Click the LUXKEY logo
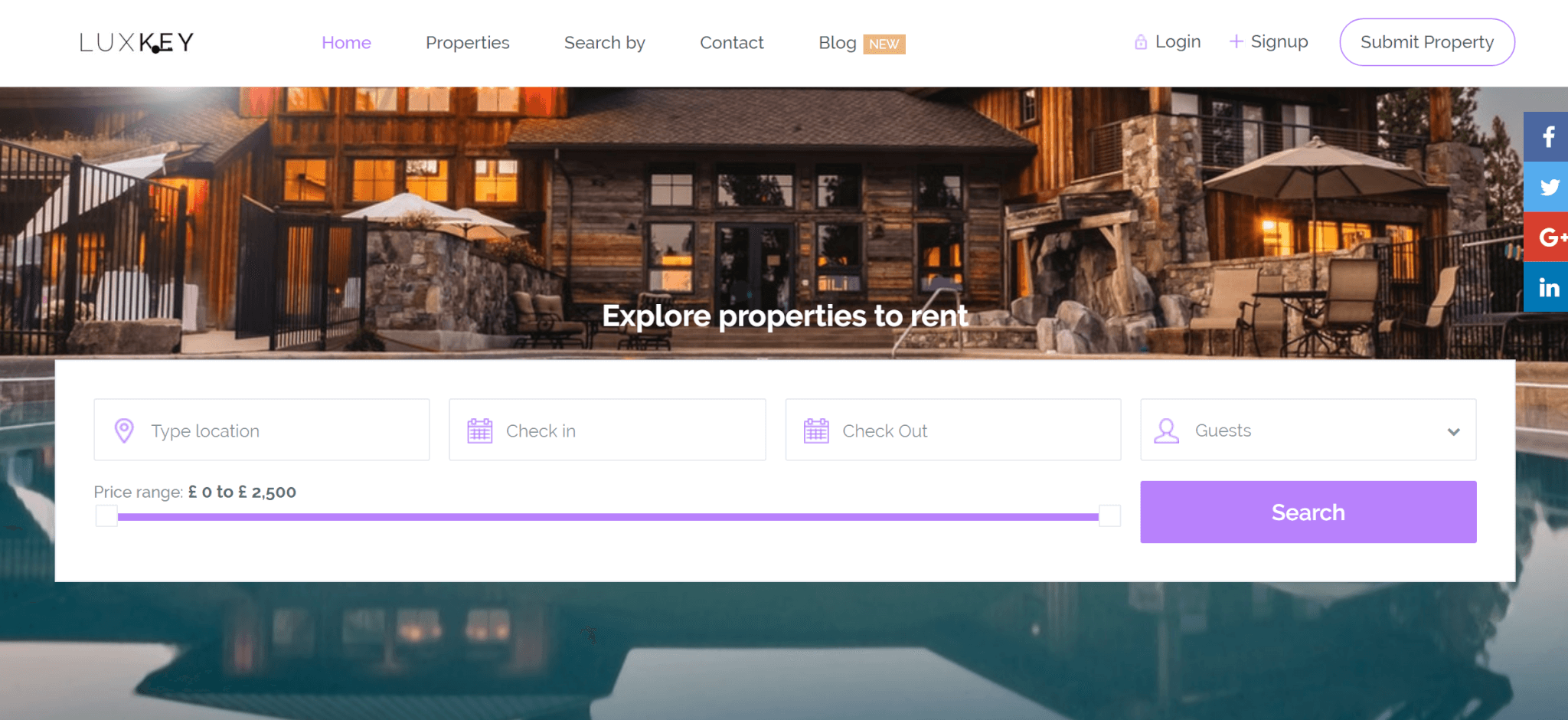This screenshot has height=720, width=1568. point(136,42)
